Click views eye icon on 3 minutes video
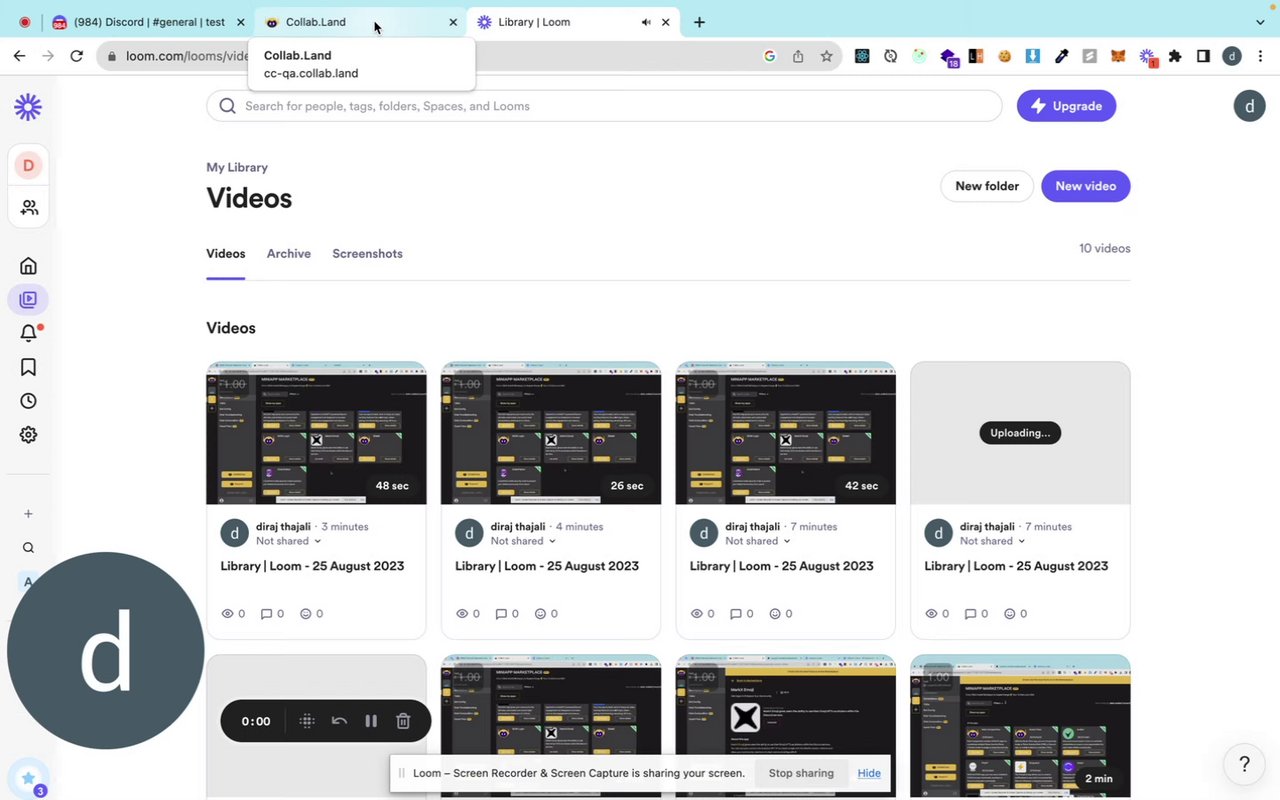Image resolution: width=1280 pixels, height=800 pixels. tap(227, 614)
